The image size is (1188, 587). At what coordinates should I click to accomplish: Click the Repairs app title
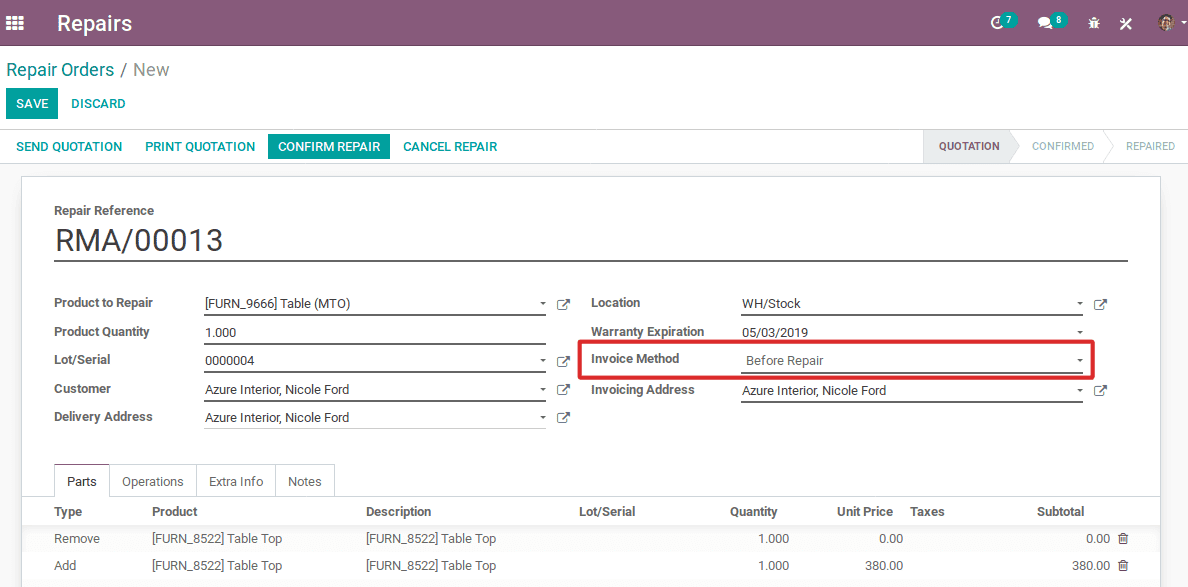pos(95,23)
